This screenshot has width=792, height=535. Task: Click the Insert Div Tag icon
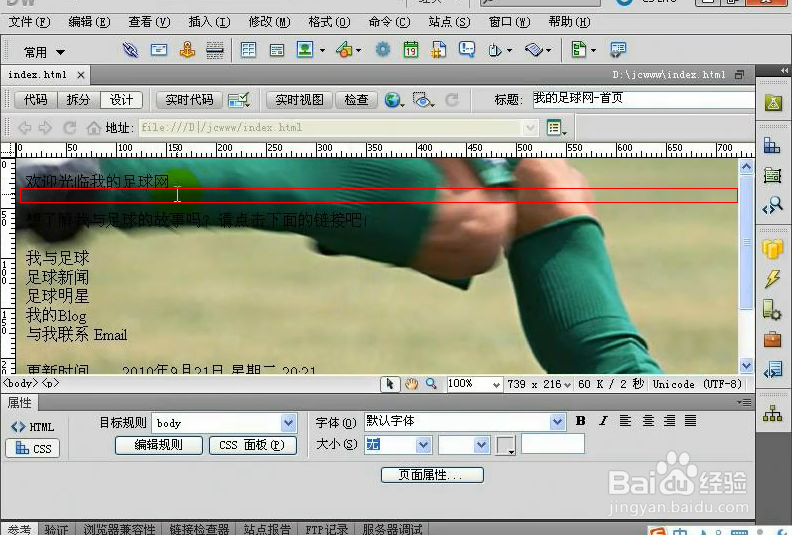(277, 50)
